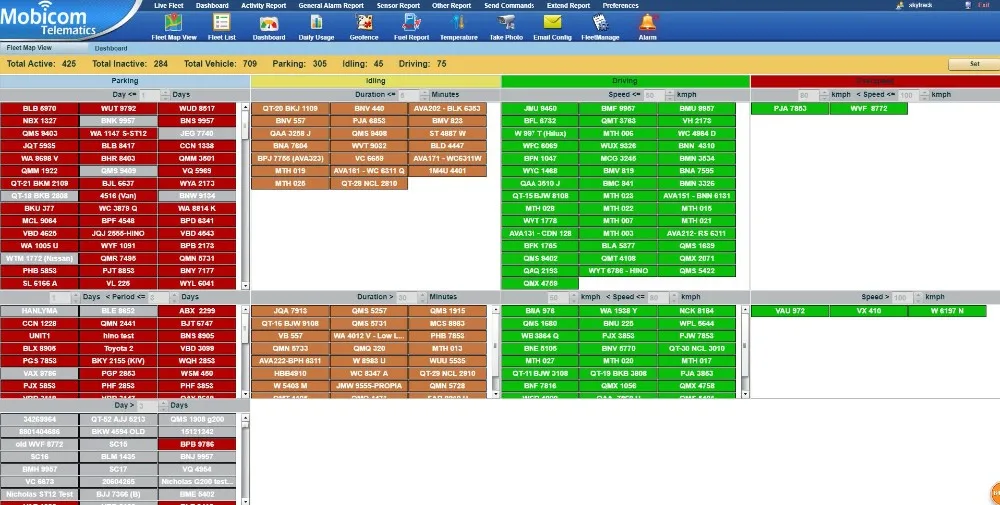
Task: Select overspeed vehicle W 6197 N
Action: (947, 311)
